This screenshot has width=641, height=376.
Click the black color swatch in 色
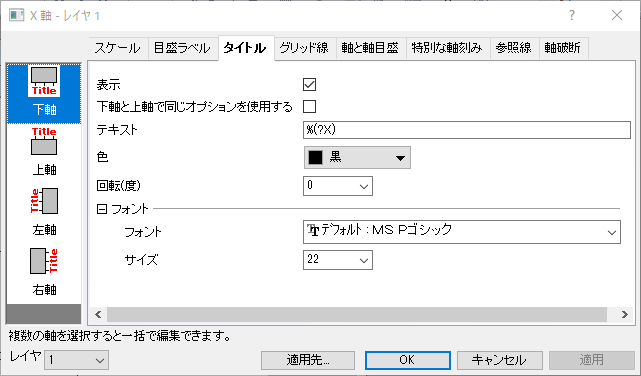[316, 157]
